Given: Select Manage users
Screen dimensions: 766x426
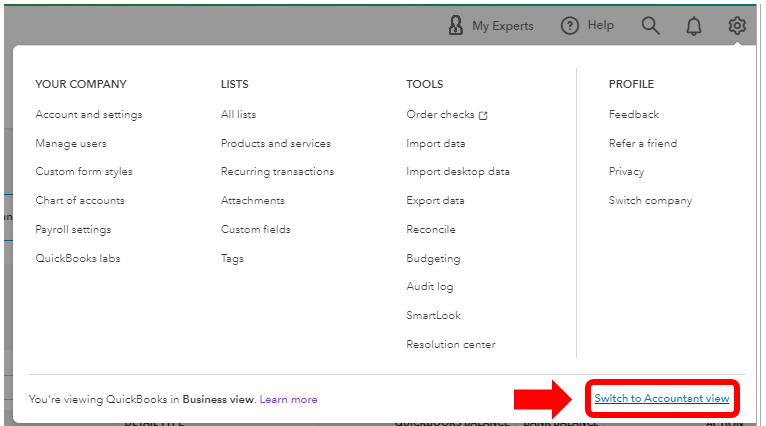Looking at the screenshot, I should pyautogui.click(x=71, y=143).
